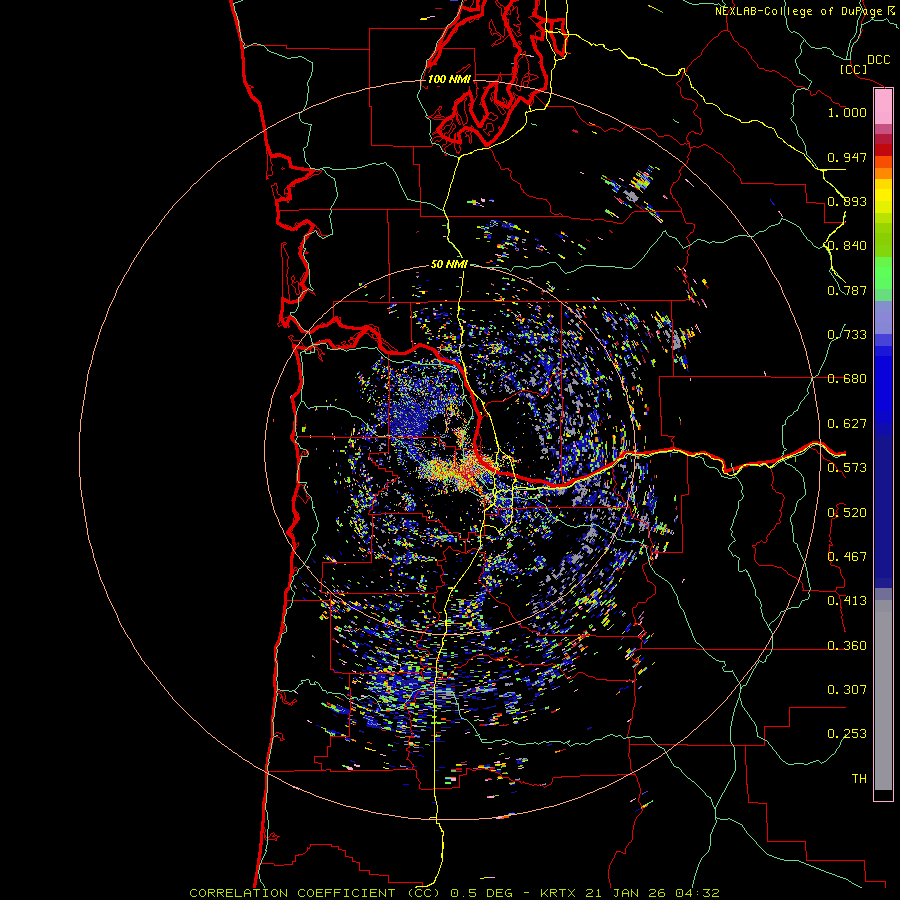Select the 0.307 color scale value
Image resolution: width=900 pixels, height=900 pixels.
[x=847, y=690]
